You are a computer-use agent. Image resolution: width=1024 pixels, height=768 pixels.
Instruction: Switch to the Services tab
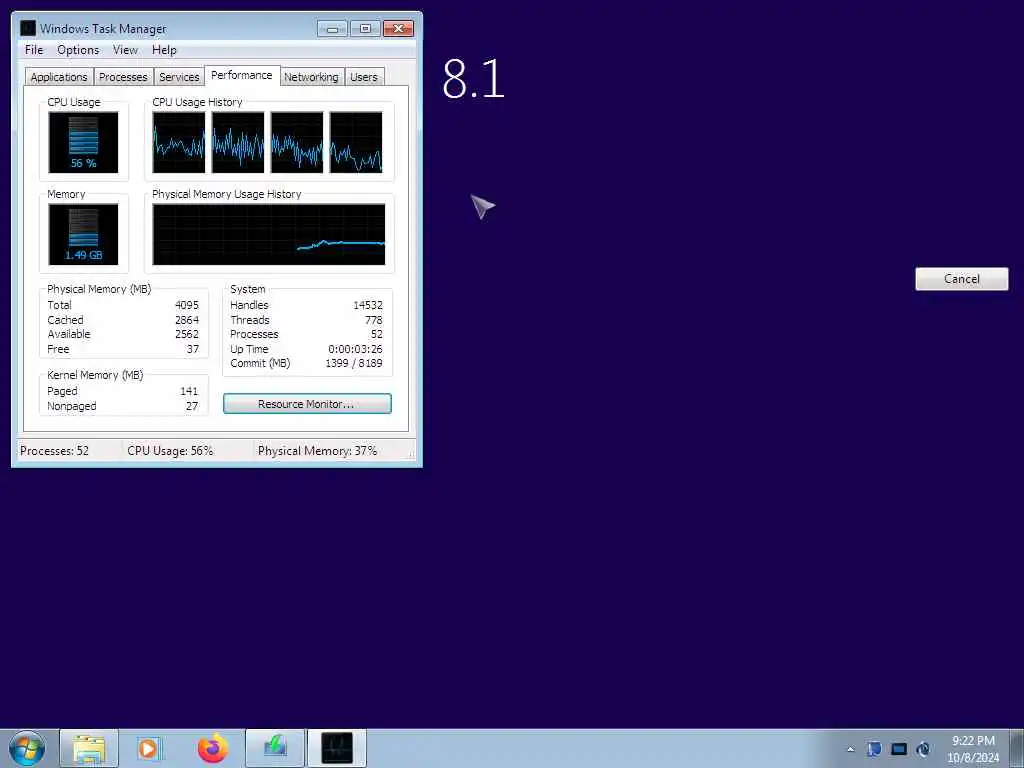pyautogui.click(x=179, y=77)
